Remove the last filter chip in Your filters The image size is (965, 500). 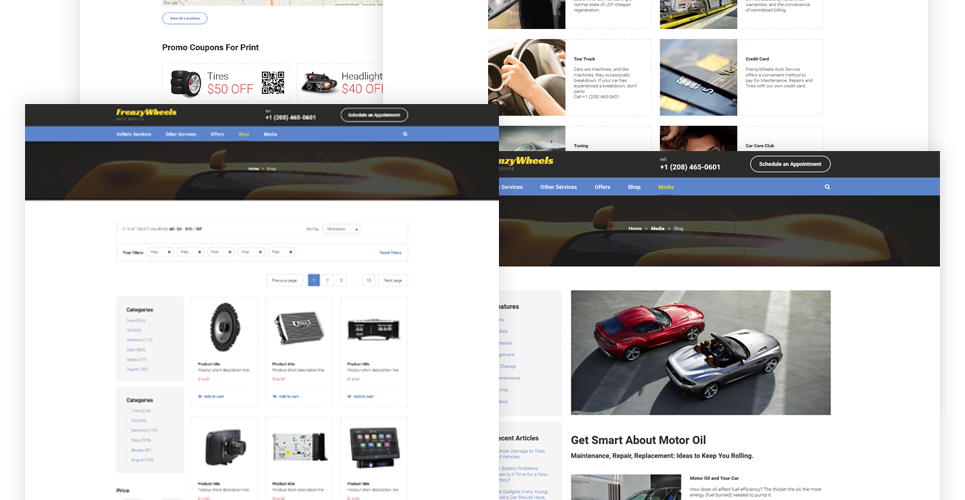click(x=291, y=252)
